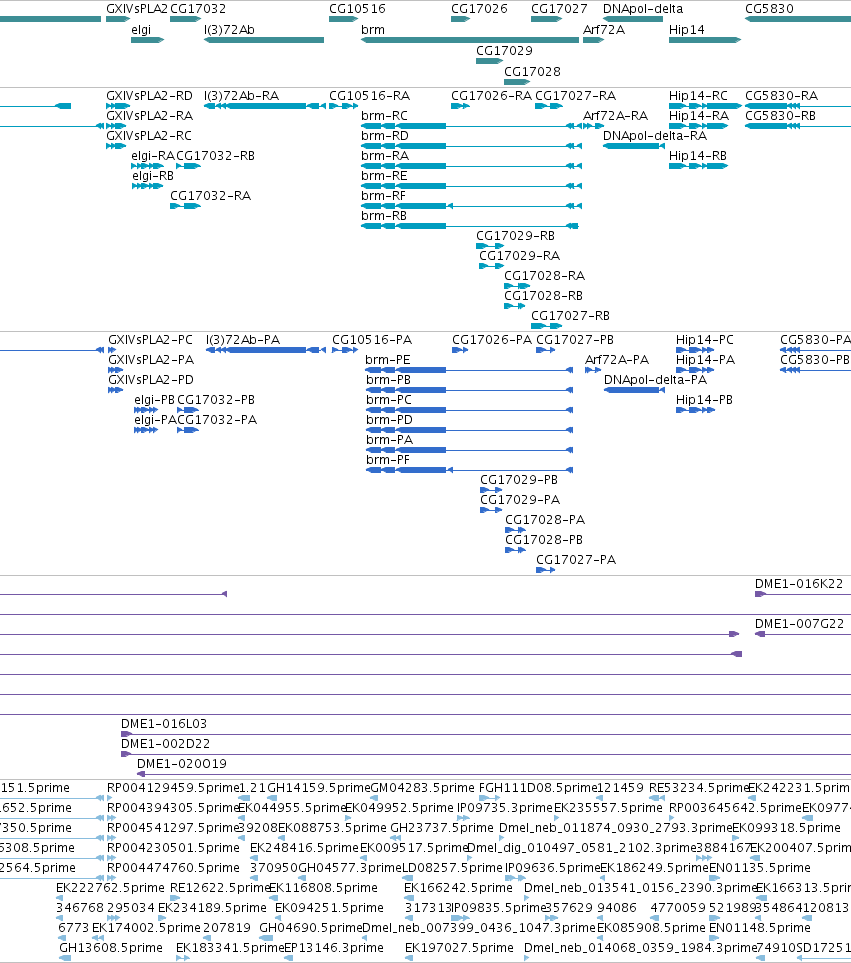This screenshot has width=851, height=963.
Task: Select protein label CG17028-PB
Action: (544, 539)
